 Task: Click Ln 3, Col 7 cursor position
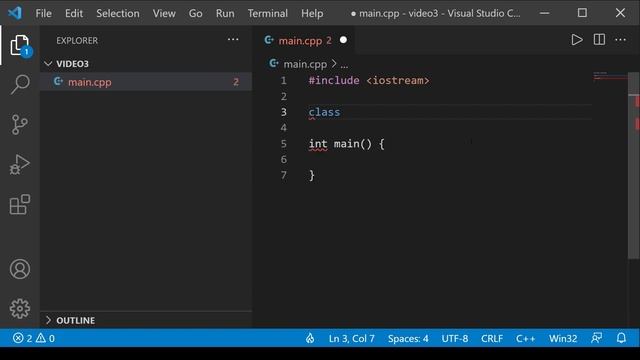pos(351,338)
